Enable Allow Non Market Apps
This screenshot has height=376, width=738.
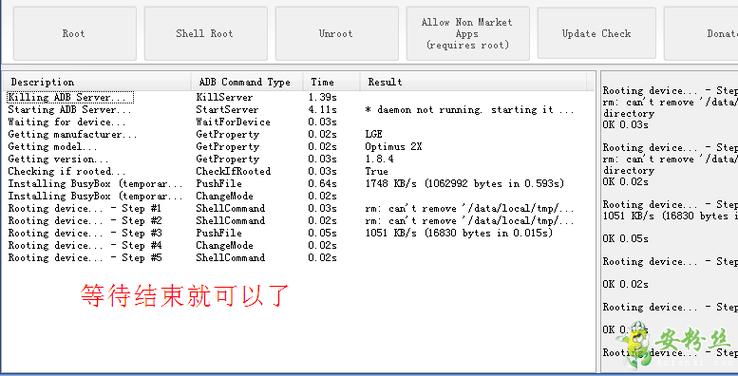coord(468,33)
